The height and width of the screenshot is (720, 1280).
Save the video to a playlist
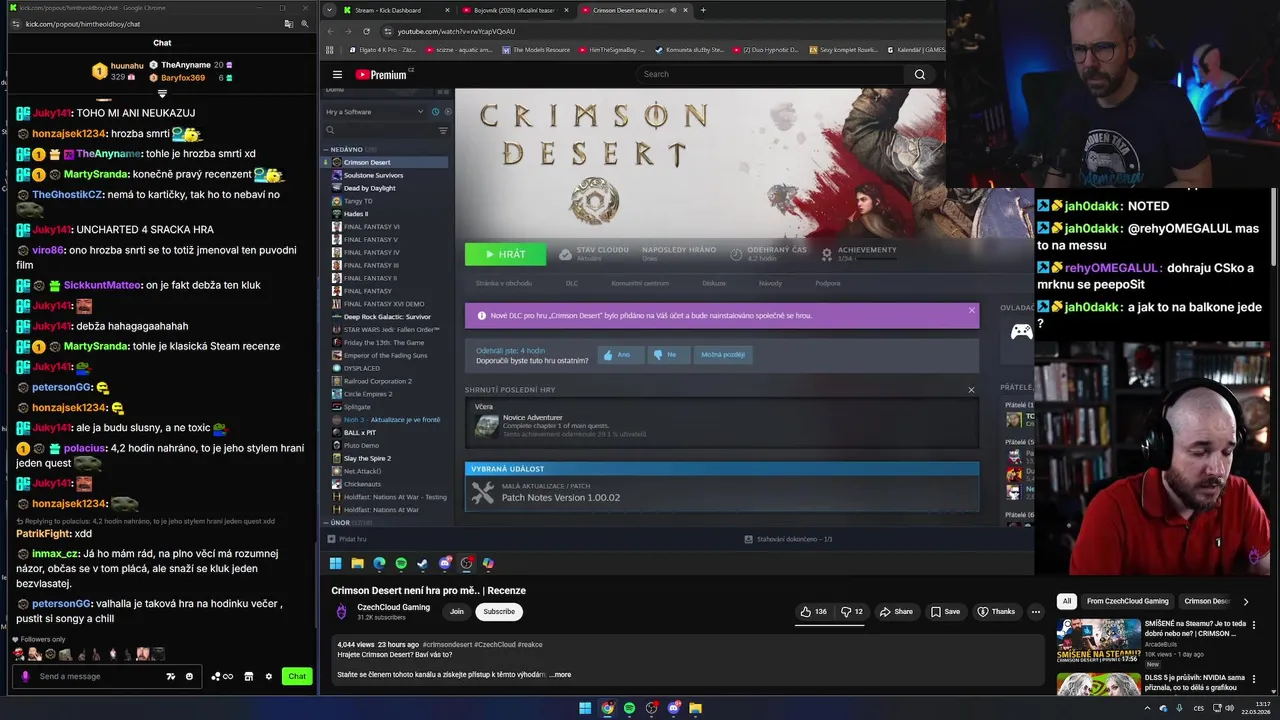(945, 611)
